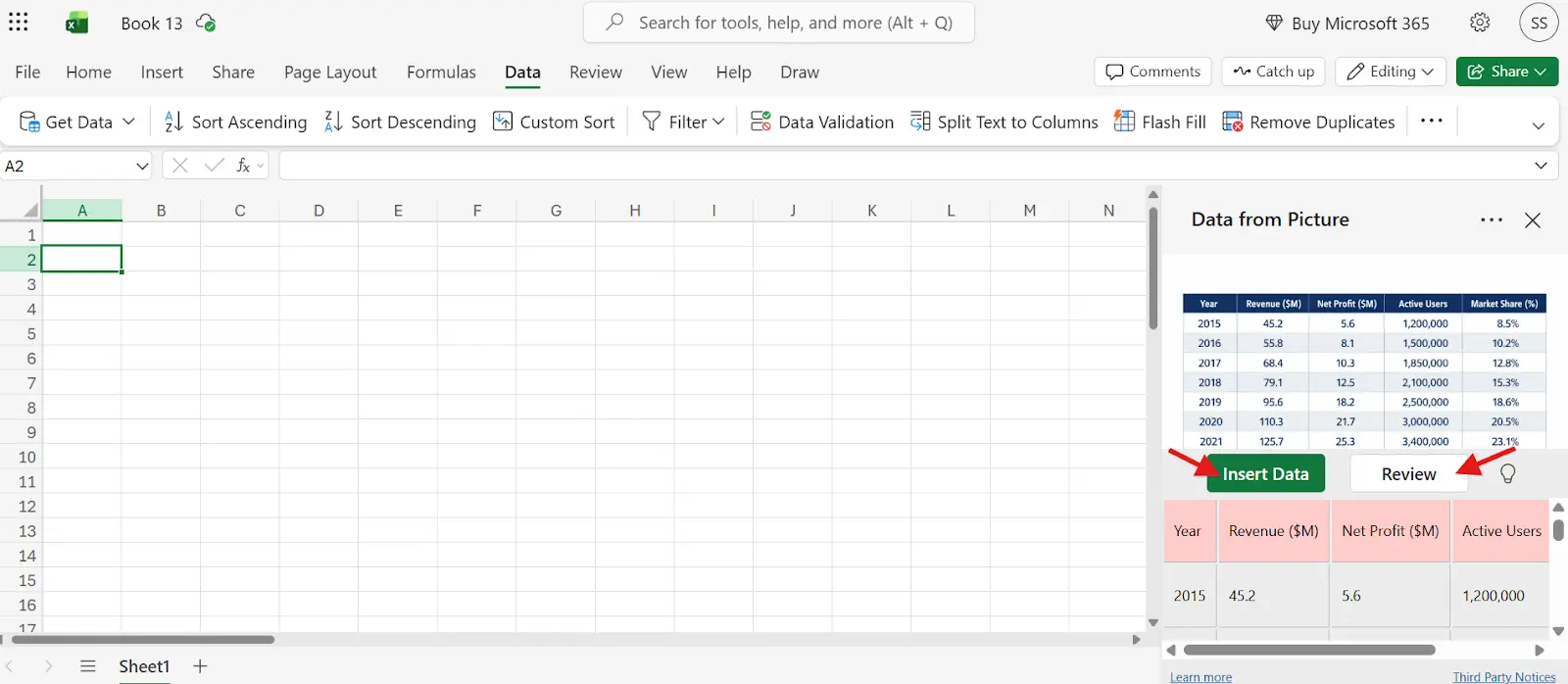
Task: Expand the Get Data dropdown
Action: tap(128, 122)
